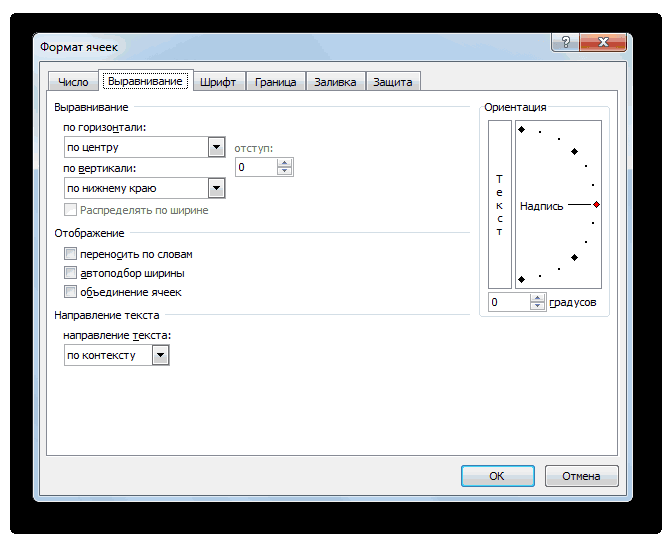Click the red diamond orientation marker
Image resolution: width=666 pixels, height=535 pixels.
pos(596,205)
